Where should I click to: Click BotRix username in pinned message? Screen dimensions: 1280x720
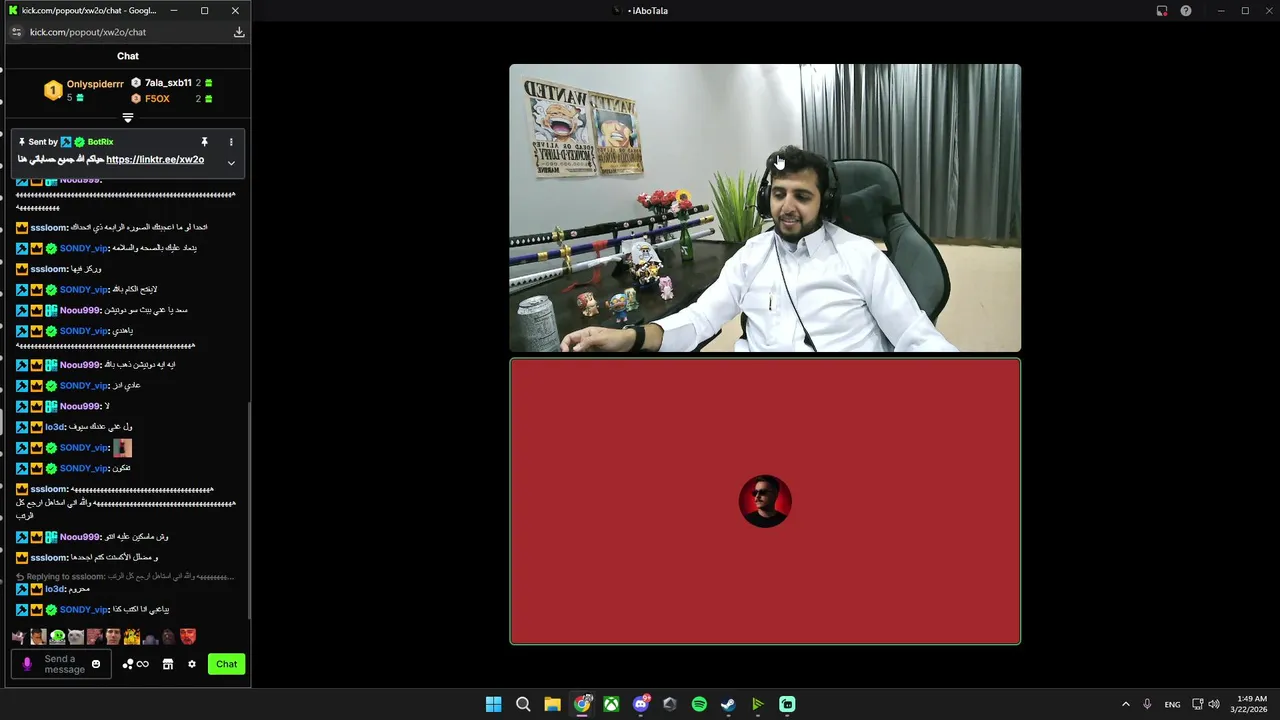pos(100,142)
